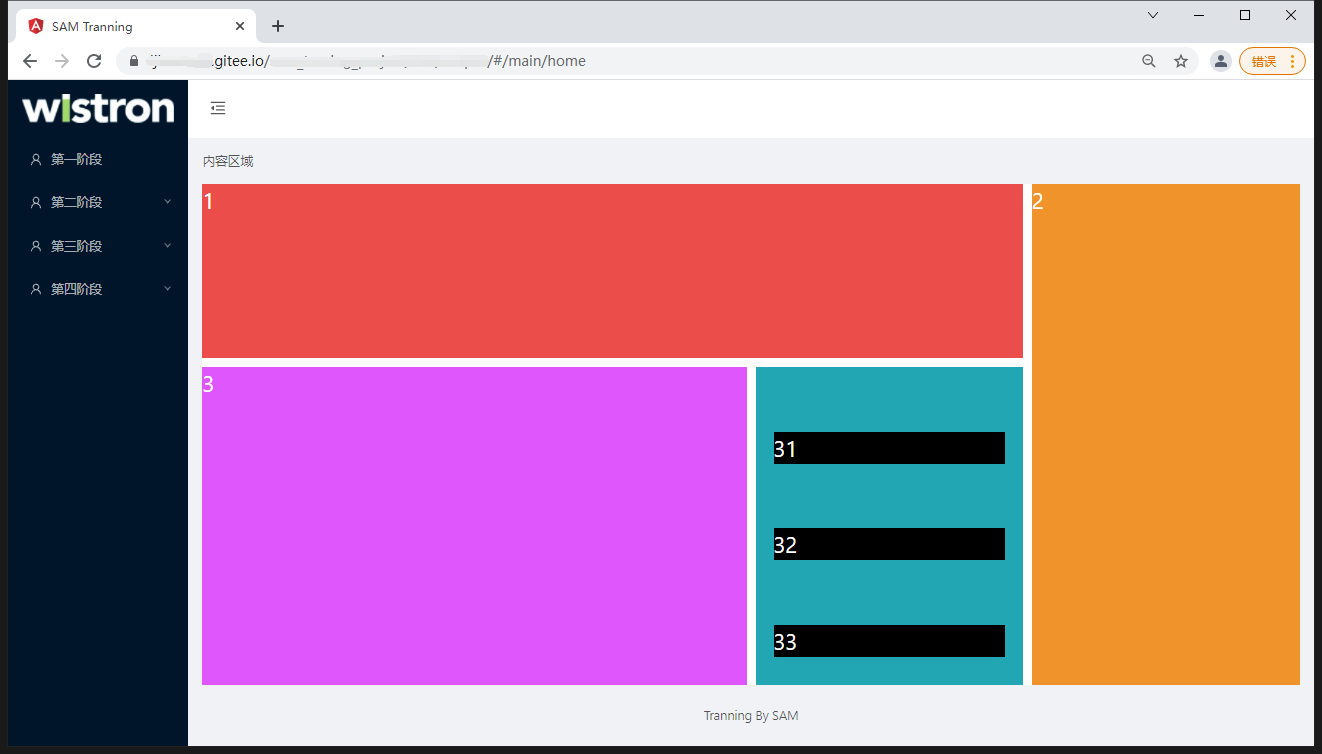Image resolution: width=1322 pixels, height=754 pixels.
Task: Open a new browser tab
Action: (278, 26)
